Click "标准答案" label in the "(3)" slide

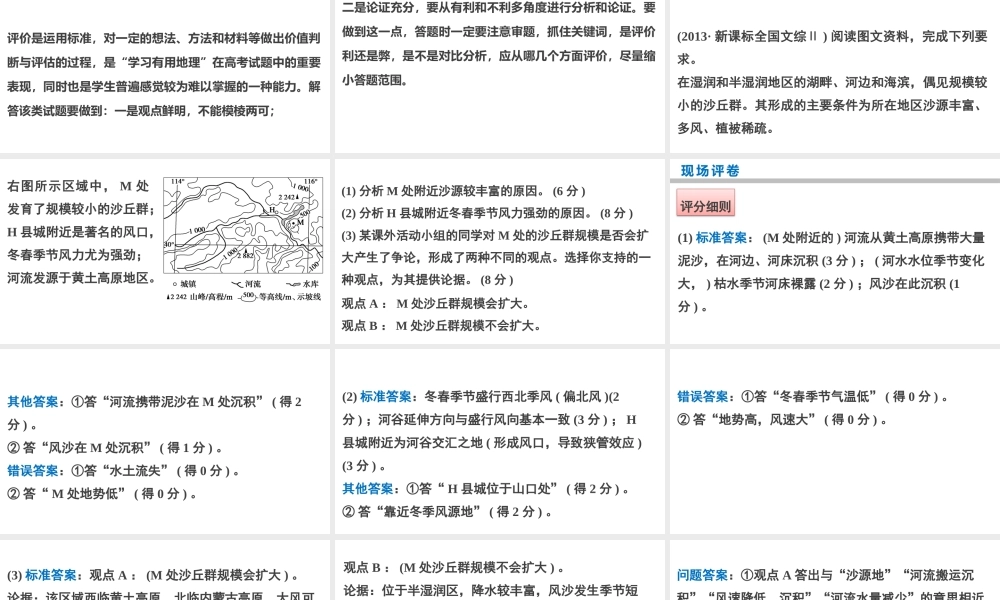click(50, 575)
